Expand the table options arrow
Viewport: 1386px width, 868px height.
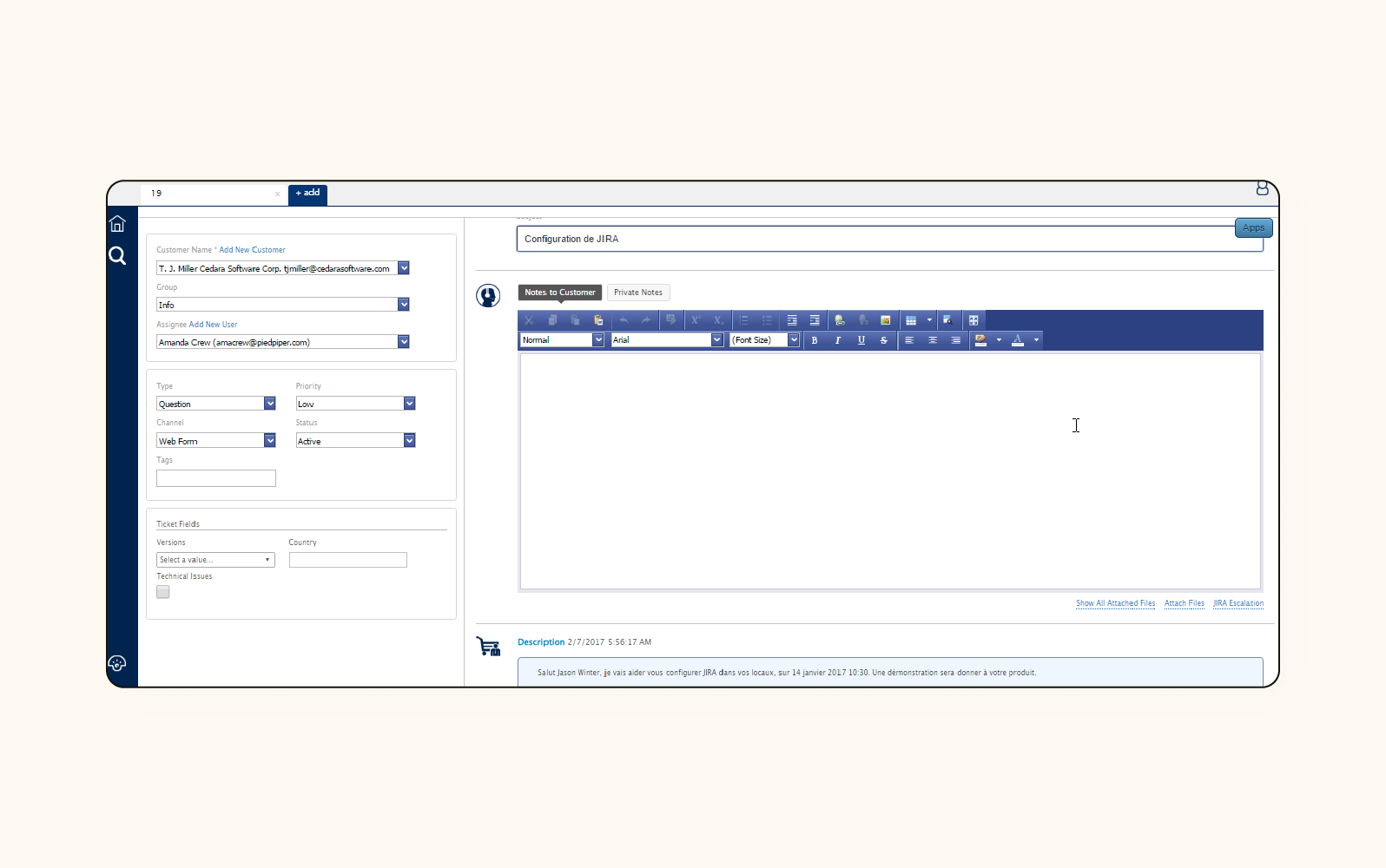tap(929, 320)
